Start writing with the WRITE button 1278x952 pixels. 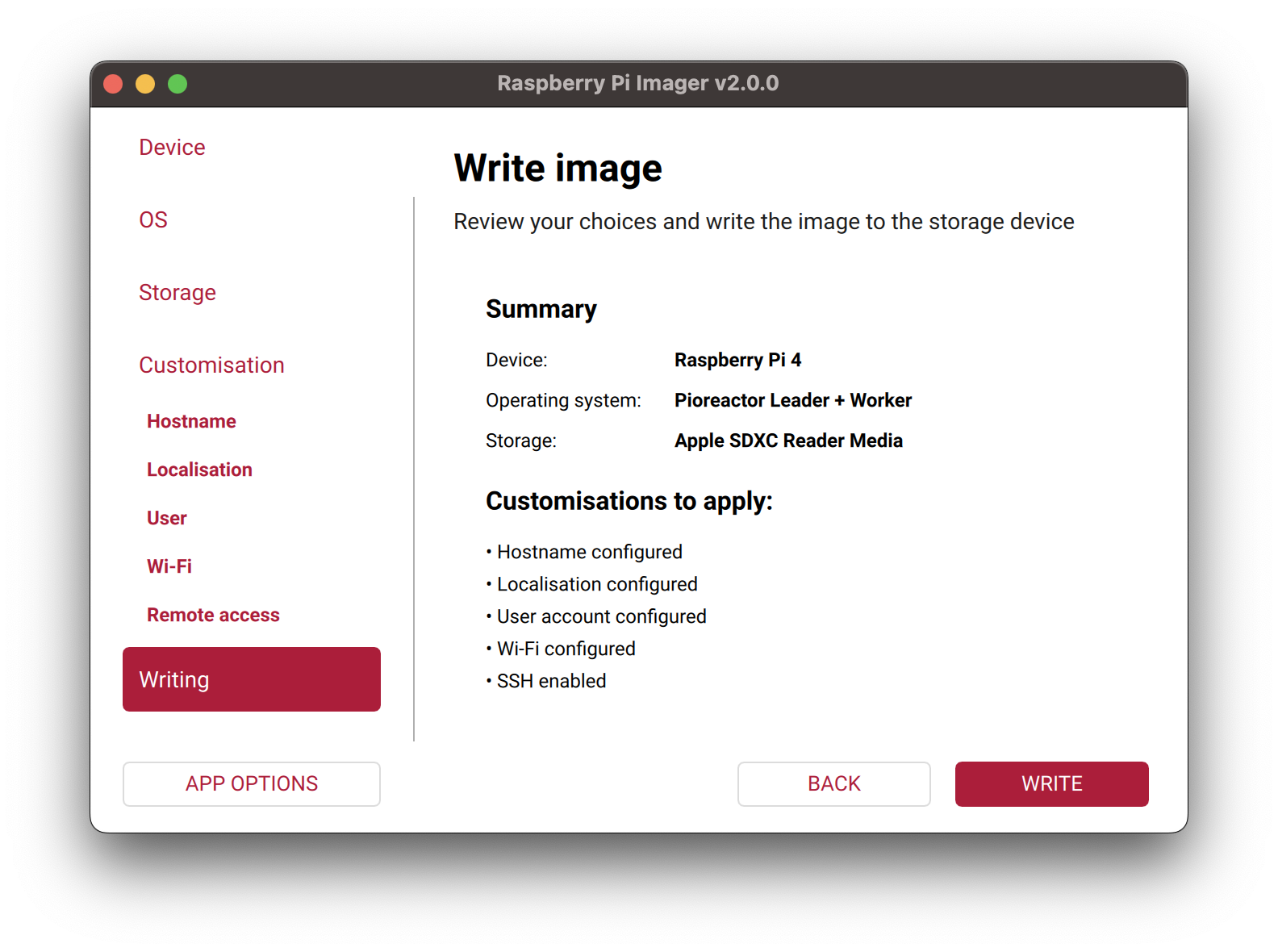point(1052,783)
